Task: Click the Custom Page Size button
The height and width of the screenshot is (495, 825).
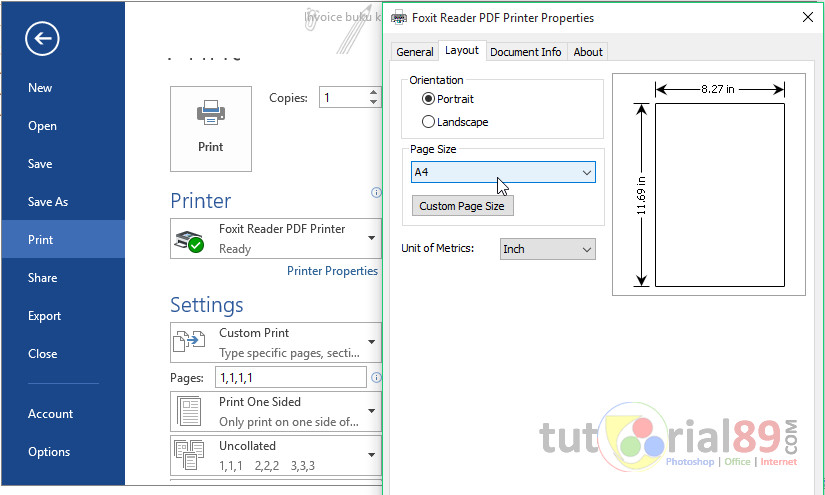Action: (x=462, y=206)
